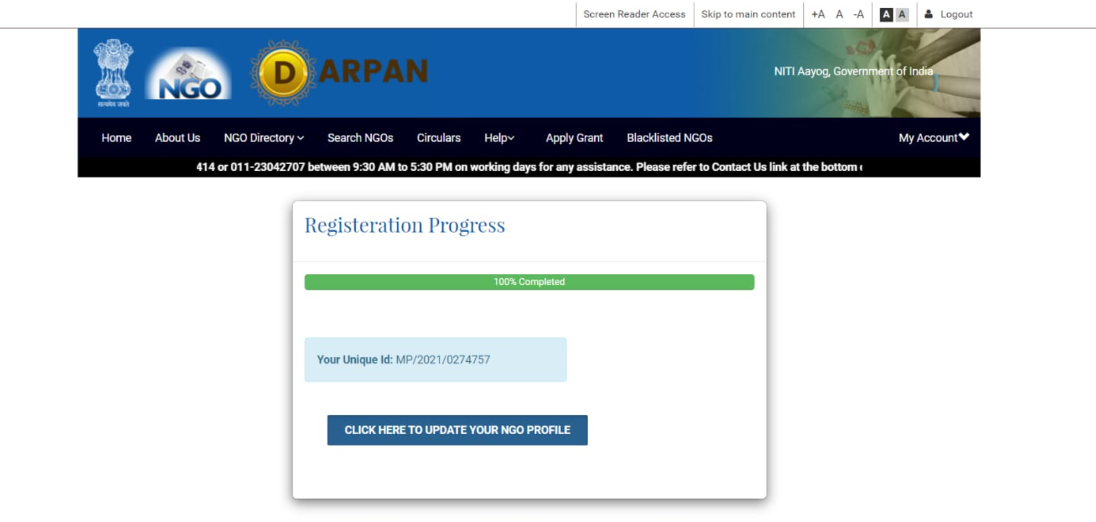
Task: Switch to dark high-contrast theme A
Action: pyautogui.click(x=886, y=14)
